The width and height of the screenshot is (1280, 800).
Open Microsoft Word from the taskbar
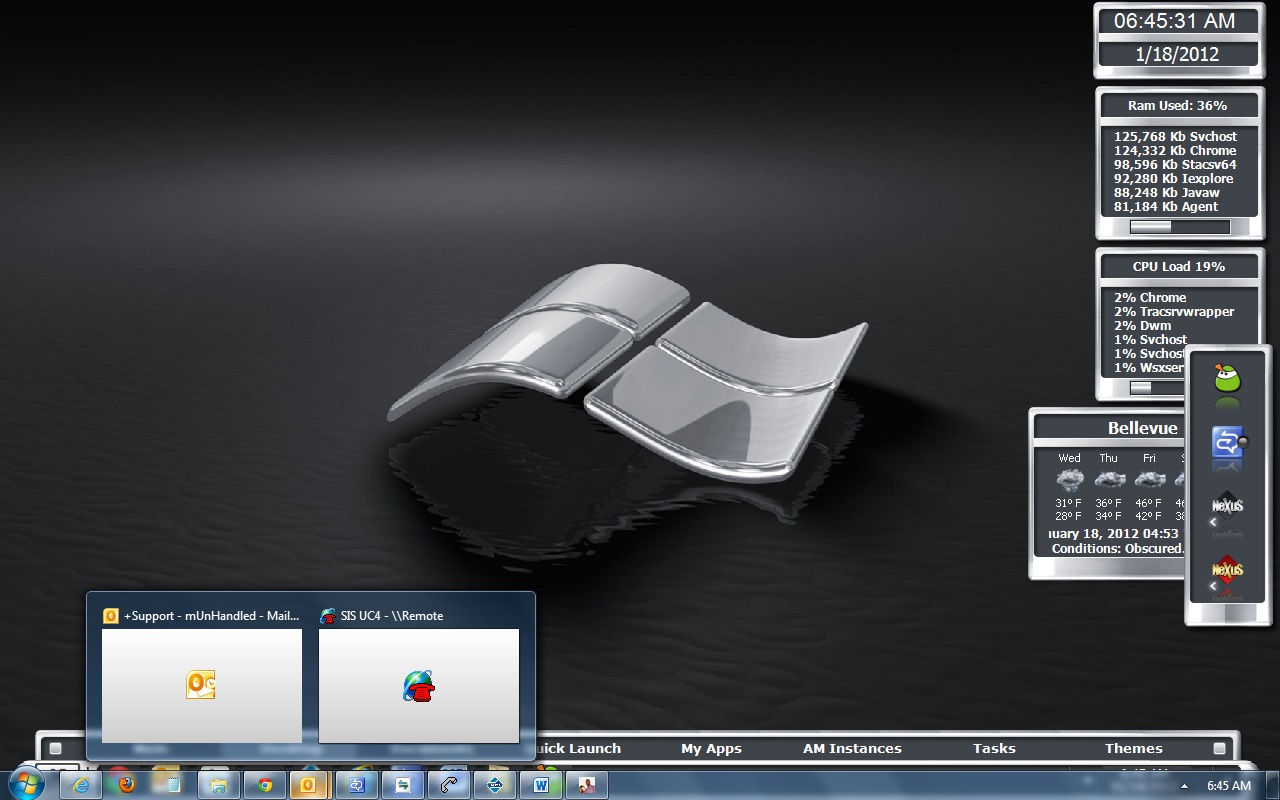click(x=541, y=785)
